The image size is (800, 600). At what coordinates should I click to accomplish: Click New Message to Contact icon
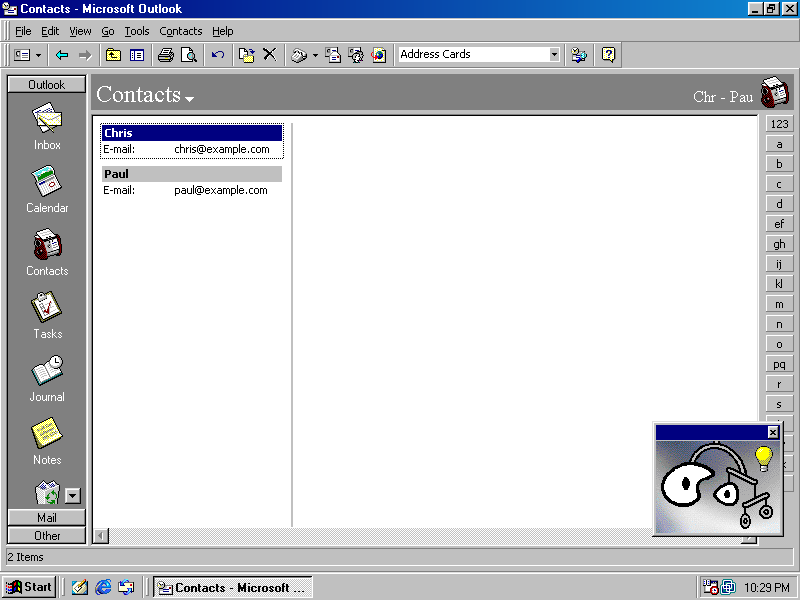(333, 55)
